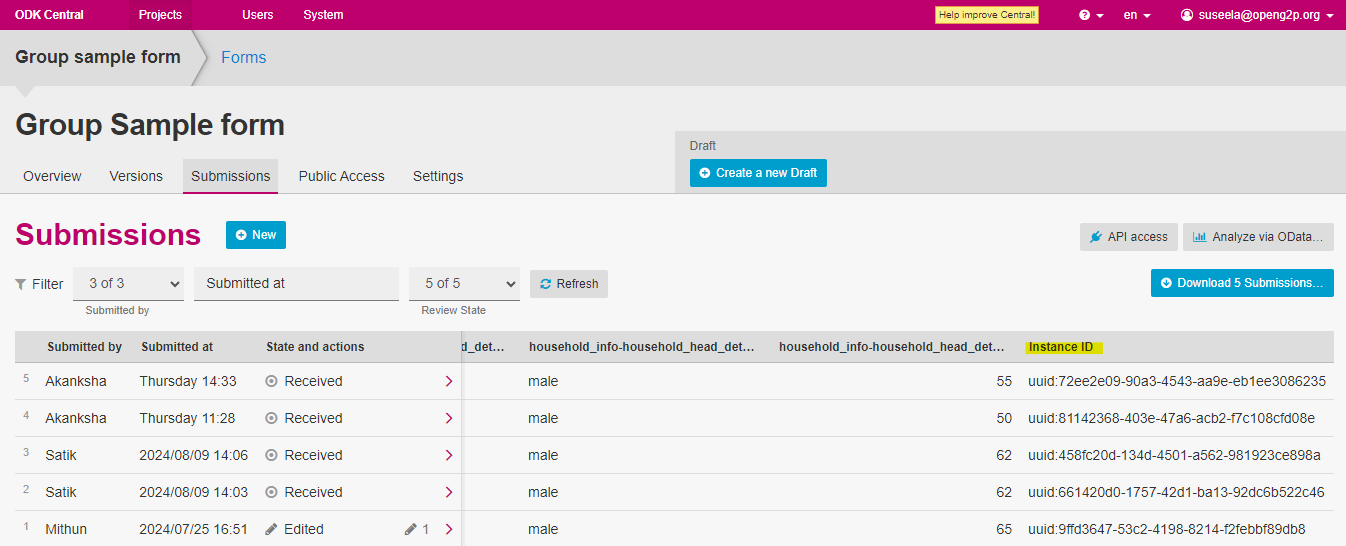This screenshot has width=1346, height=546.
Task: Open the Settings tab
Action: [x=438, y=176]
